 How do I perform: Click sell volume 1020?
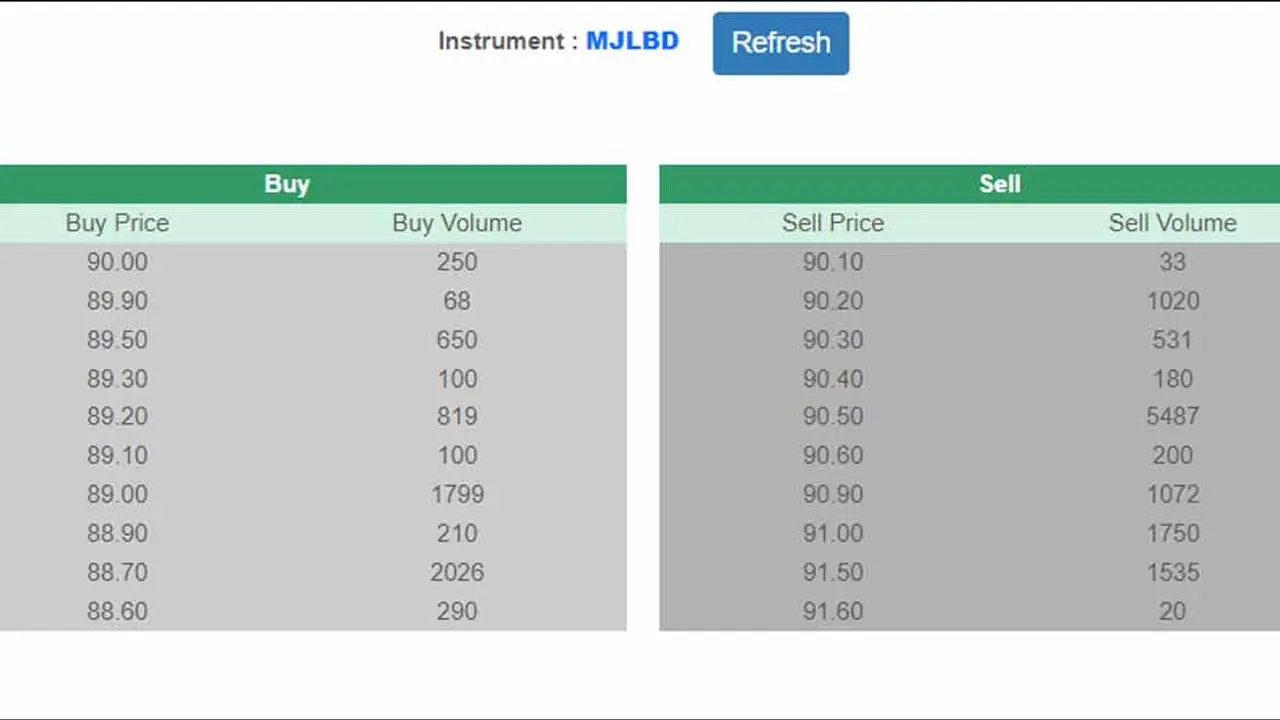pyautogui.click(x=1172, y=301)
